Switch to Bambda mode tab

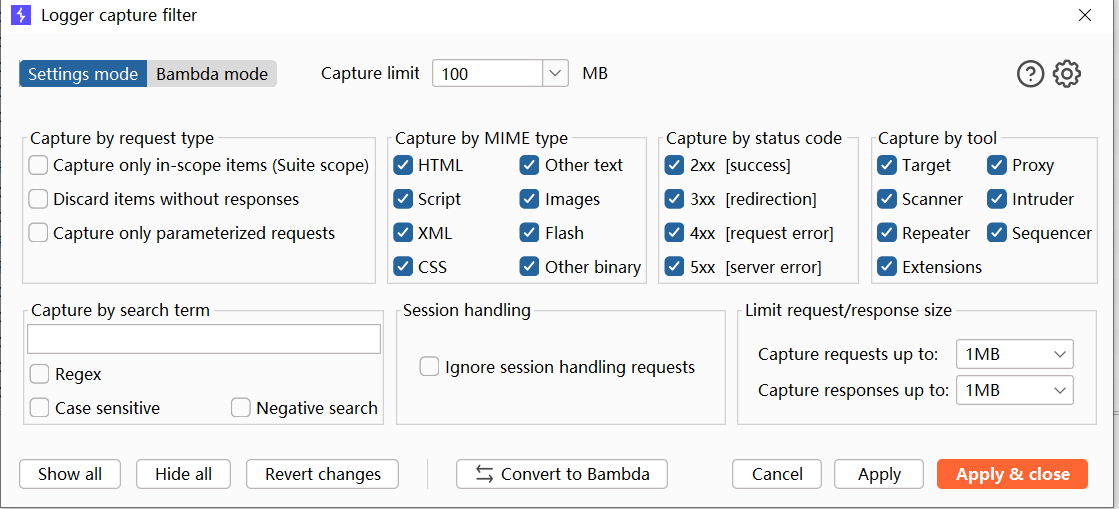pyautogui.click(x=212, y=74)
